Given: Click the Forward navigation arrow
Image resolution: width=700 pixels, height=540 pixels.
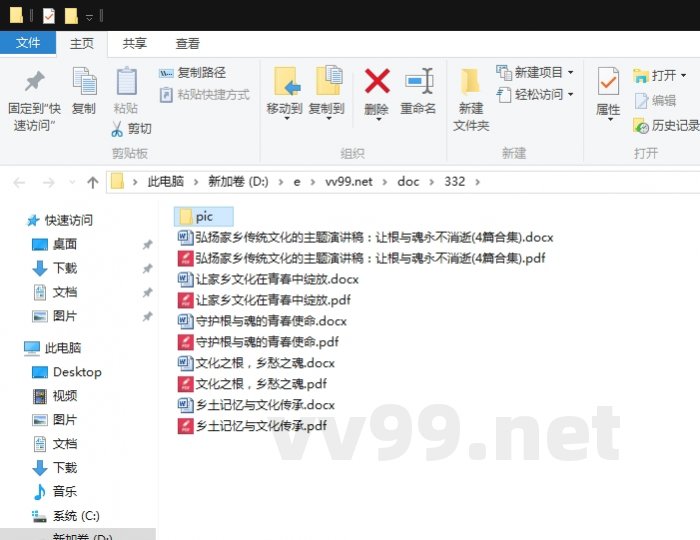Looking at the screenshot, I should coord(48,182).
